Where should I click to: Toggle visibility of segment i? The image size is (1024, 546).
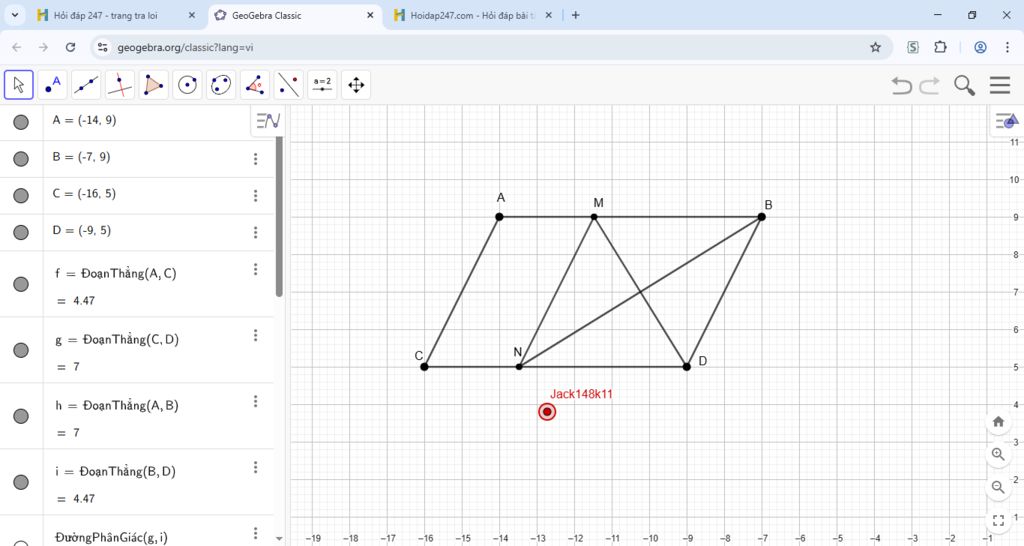(x=21, y=482)
